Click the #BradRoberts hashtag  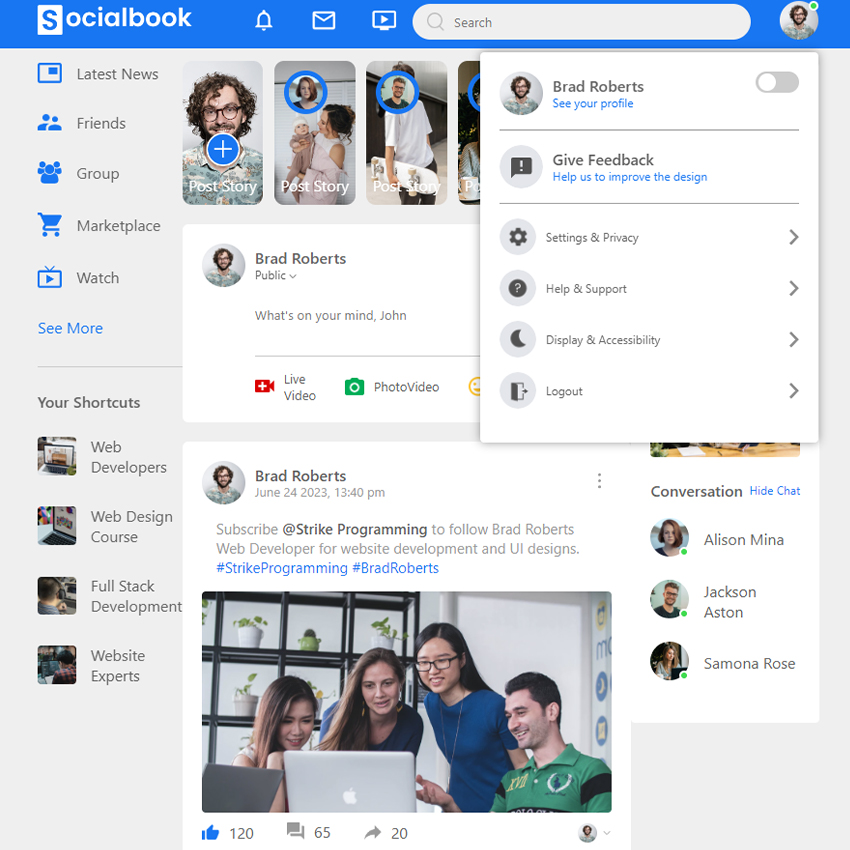pyautogui.click(x=395, y=568)
